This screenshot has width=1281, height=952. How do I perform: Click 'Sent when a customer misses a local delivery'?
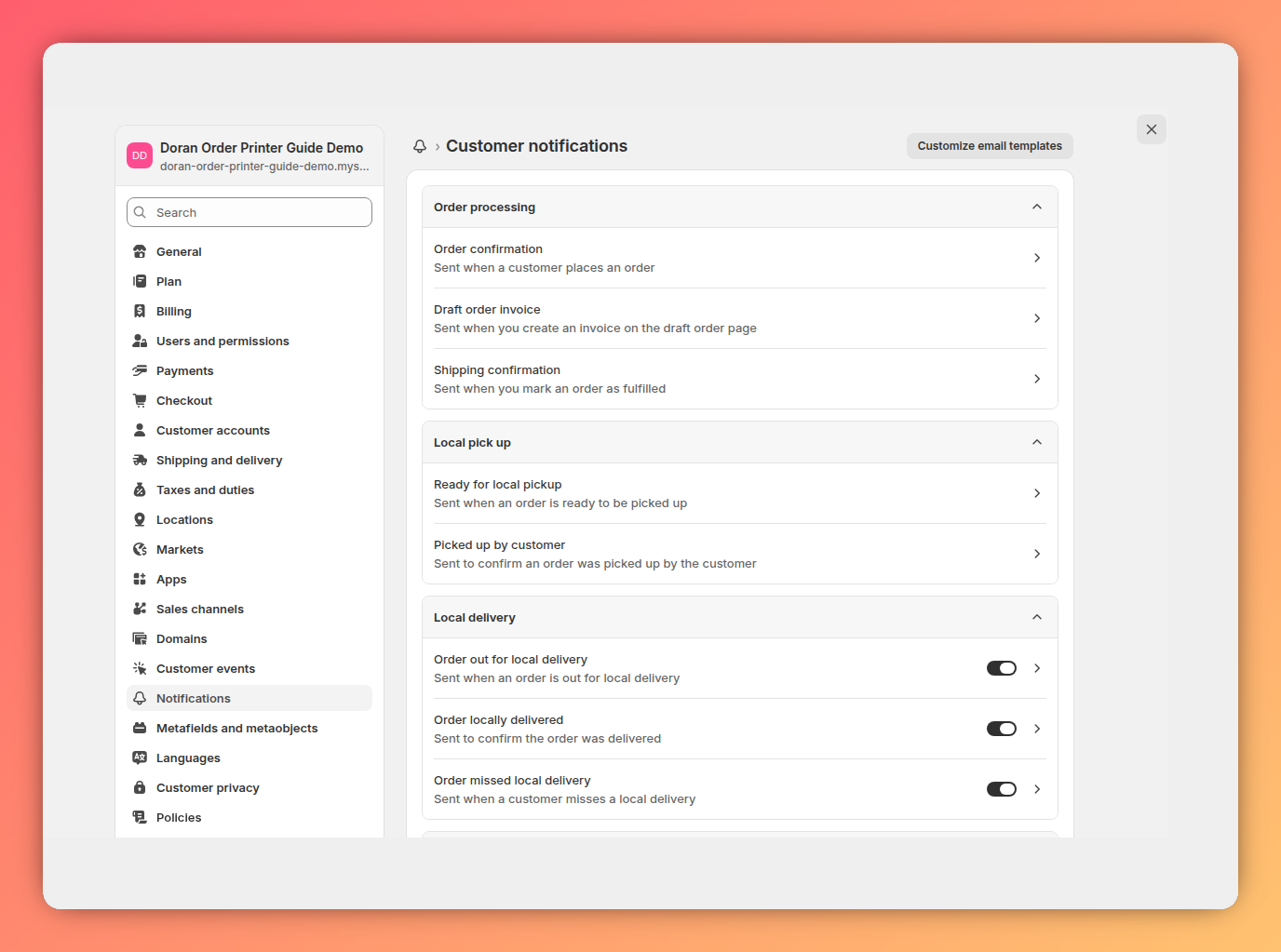click(x=564, y=799)
